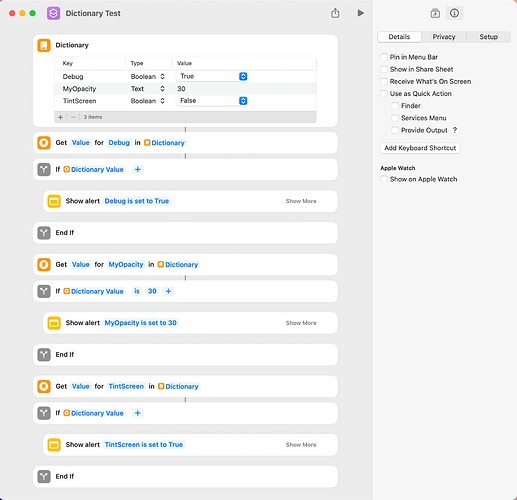This screenshot has width=517, height=500.
Task: Expand Show More on MyOpacity alert
Action: coord(301,323)
